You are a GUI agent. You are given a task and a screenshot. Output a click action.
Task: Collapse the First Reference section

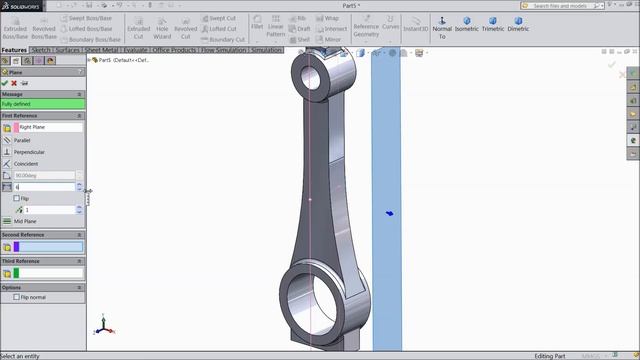tap(79, 116)
